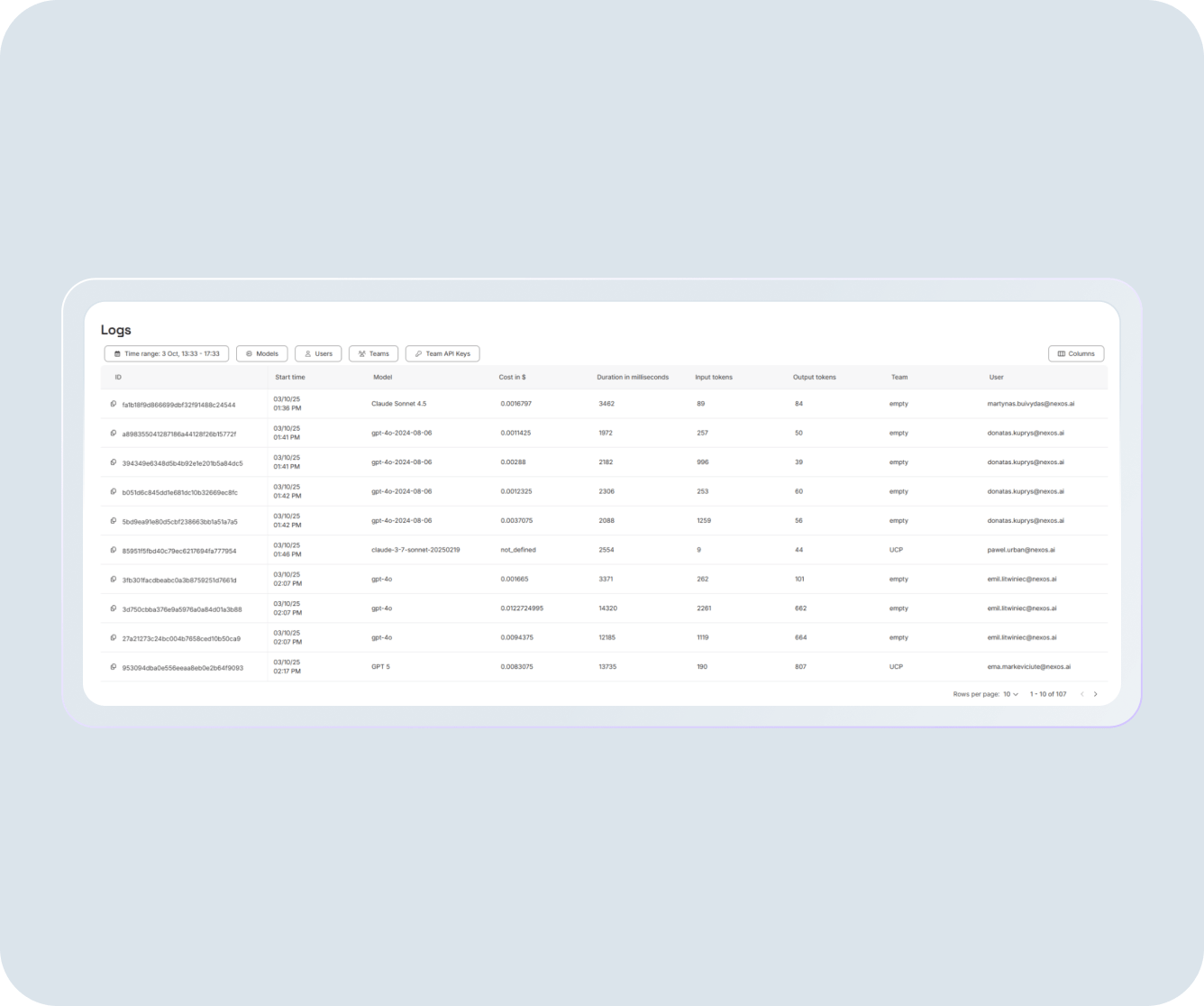Screen dimensions: 1204x1006
Task: Open the Columns configuration
Action: (x=1076, y=353)
